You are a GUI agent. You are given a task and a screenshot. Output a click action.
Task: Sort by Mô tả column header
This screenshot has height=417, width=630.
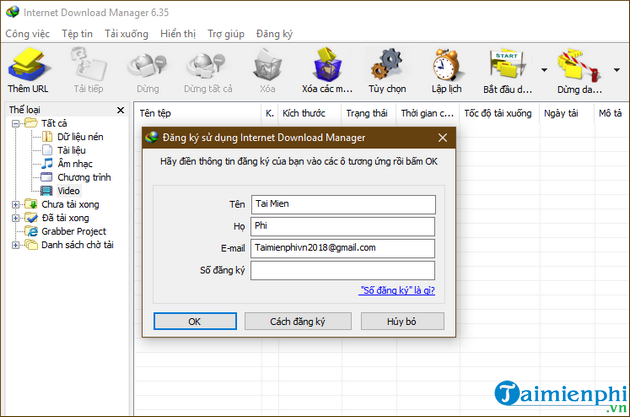tap(611, 113)
